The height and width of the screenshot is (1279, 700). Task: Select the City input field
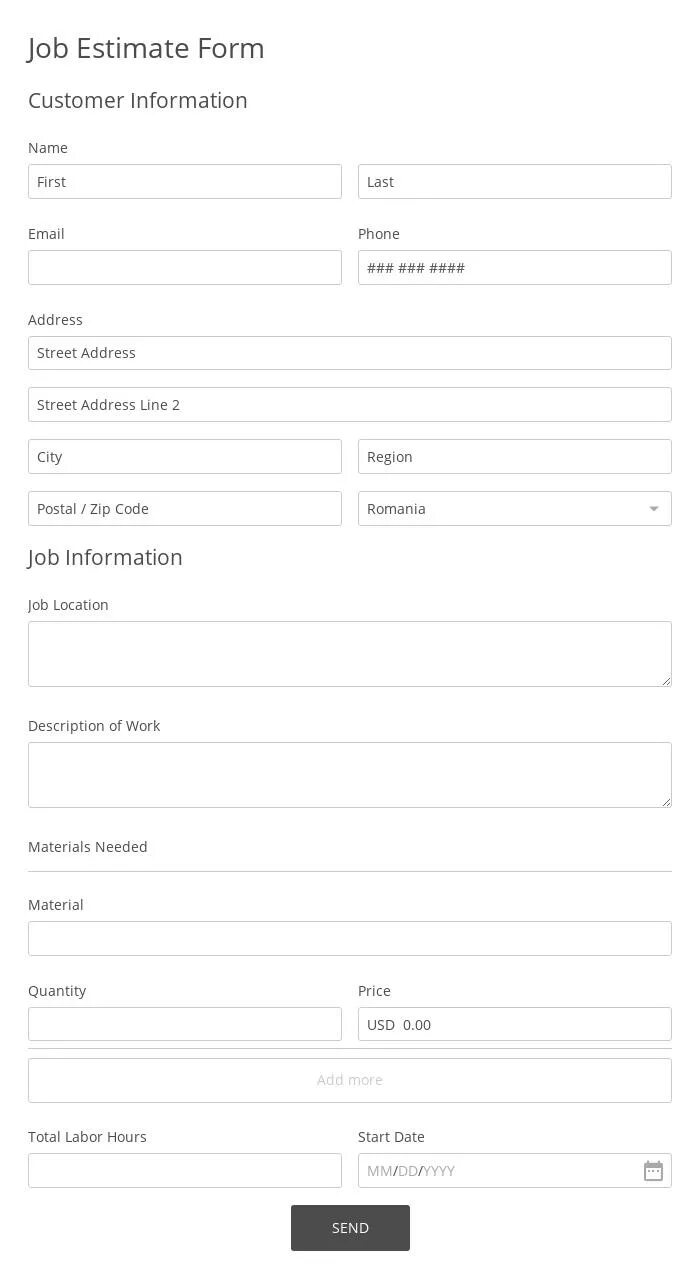185,457
